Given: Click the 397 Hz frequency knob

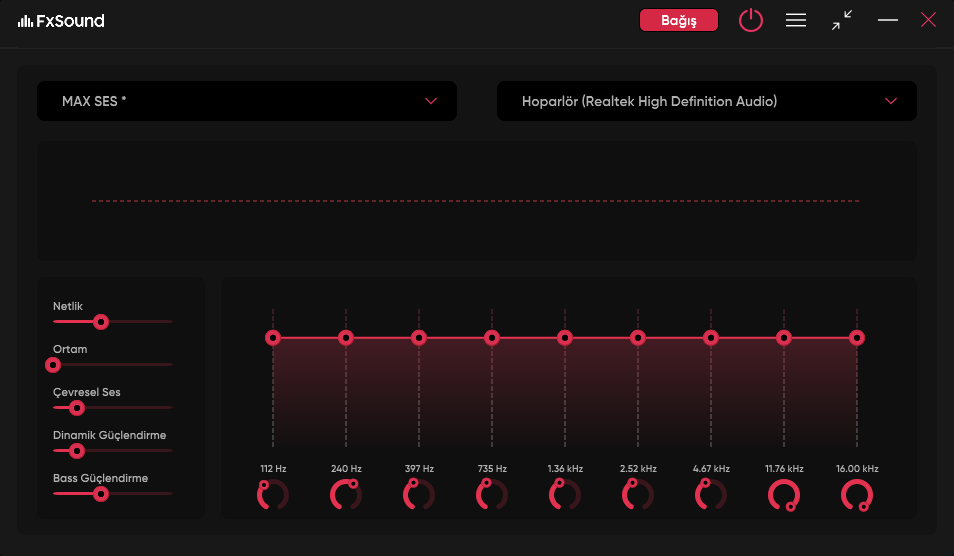Looking at the screenshot, I should 419,495.
